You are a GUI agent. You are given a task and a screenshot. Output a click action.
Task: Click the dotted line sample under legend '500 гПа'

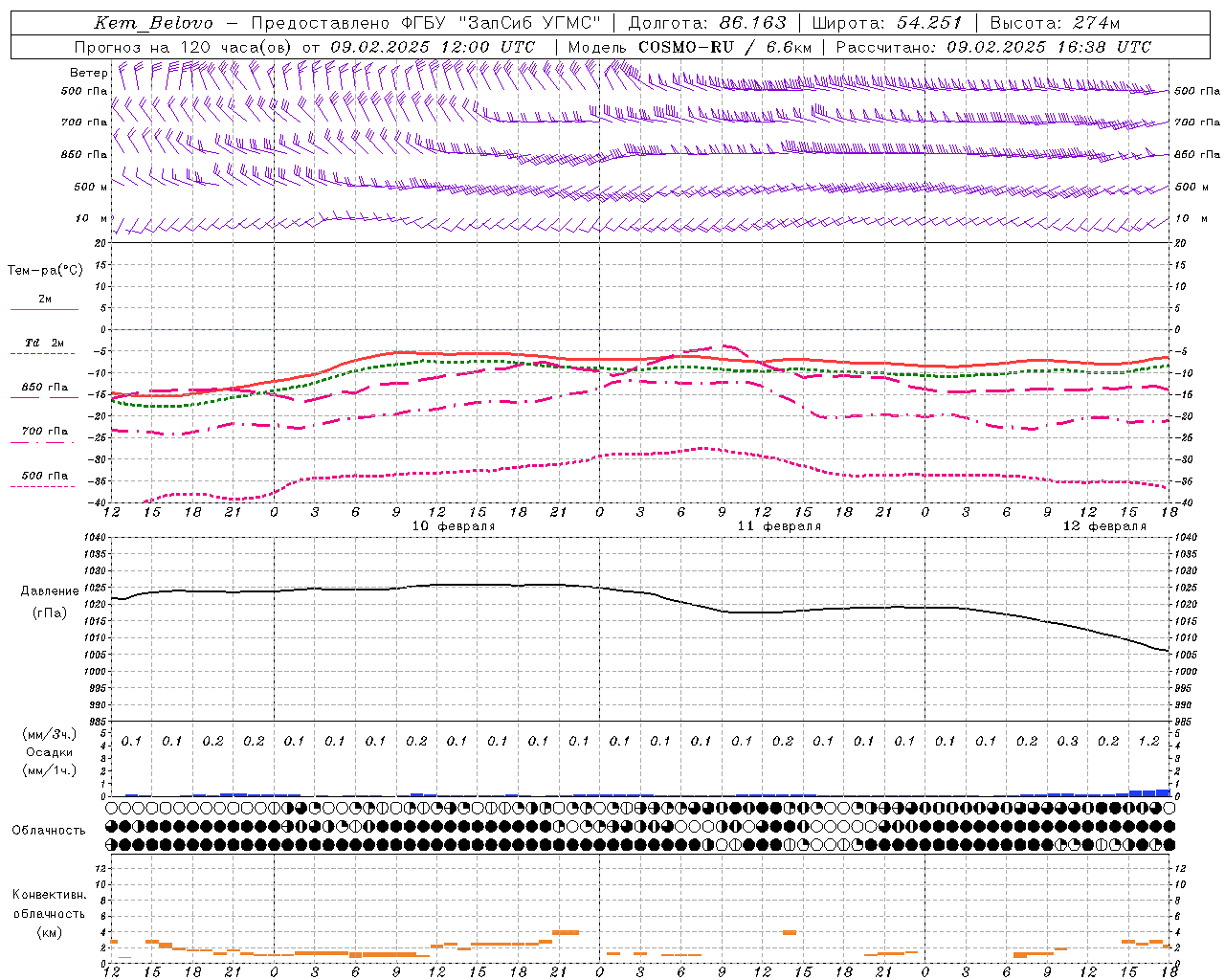coord(43,487)
